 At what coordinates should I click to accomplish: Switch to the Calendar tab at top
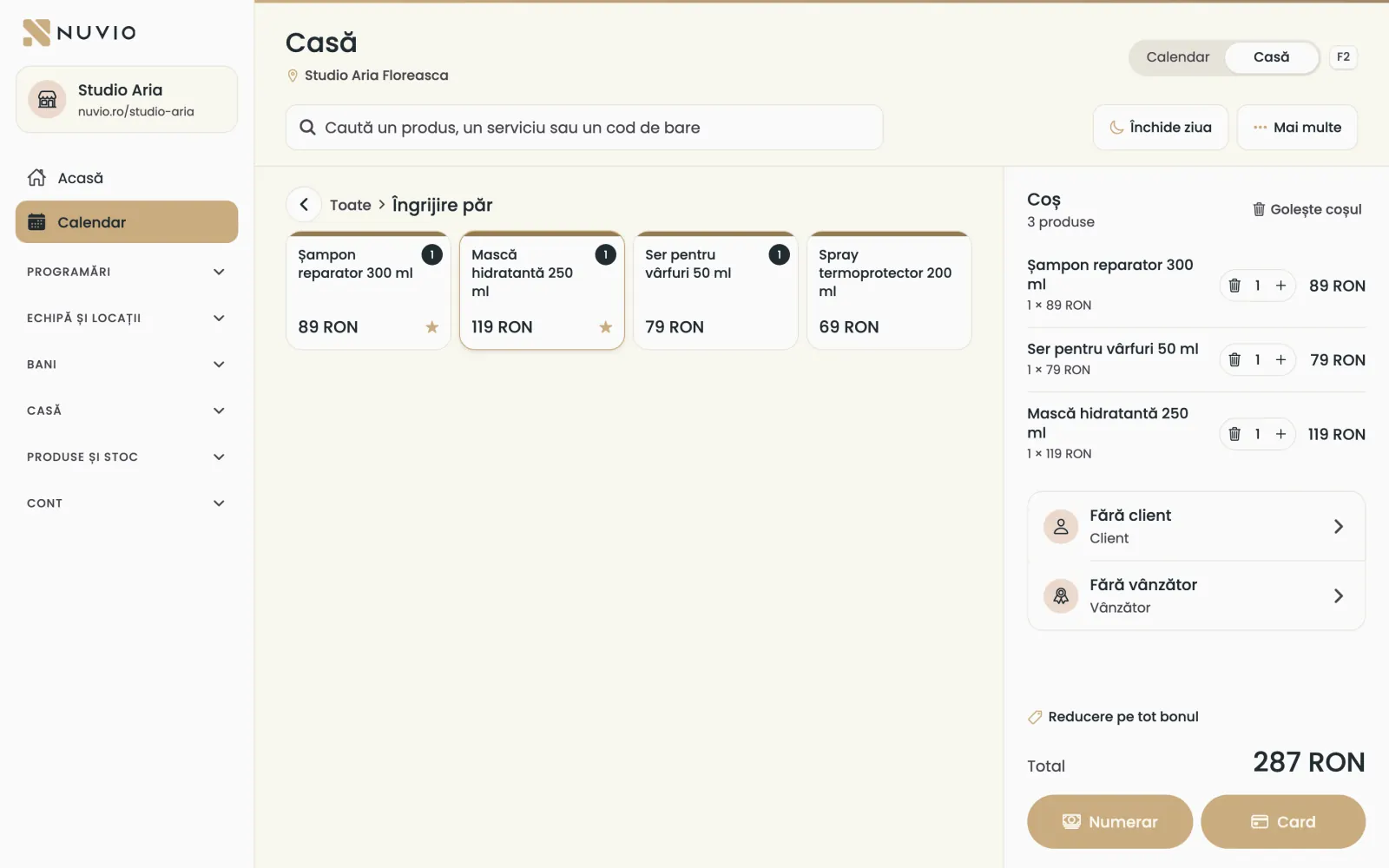[1177, 57]
